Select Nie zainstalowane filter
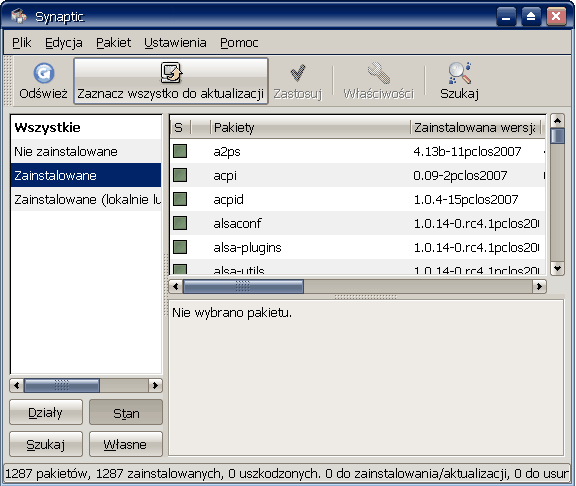 point(86,151)
